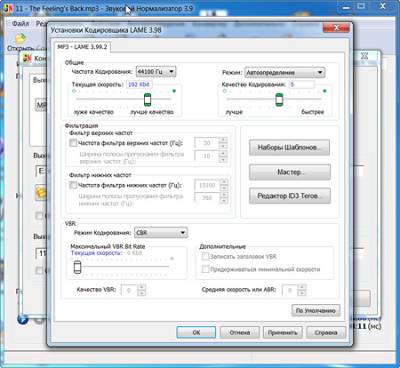The width and height of the screenshot is (400, 368).
Task: Click the Наборы Шаблонов button
Action: click(289, 147)
